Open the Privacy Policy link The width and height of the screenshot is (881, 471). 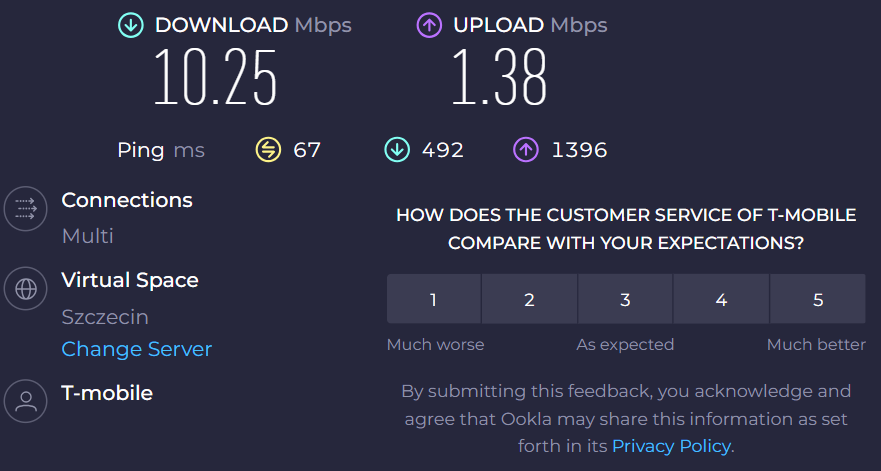pos(671,446)
